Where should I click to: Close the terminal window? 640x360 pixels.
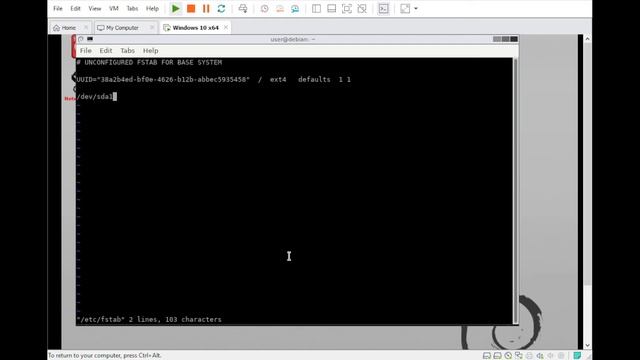(514, 39)
